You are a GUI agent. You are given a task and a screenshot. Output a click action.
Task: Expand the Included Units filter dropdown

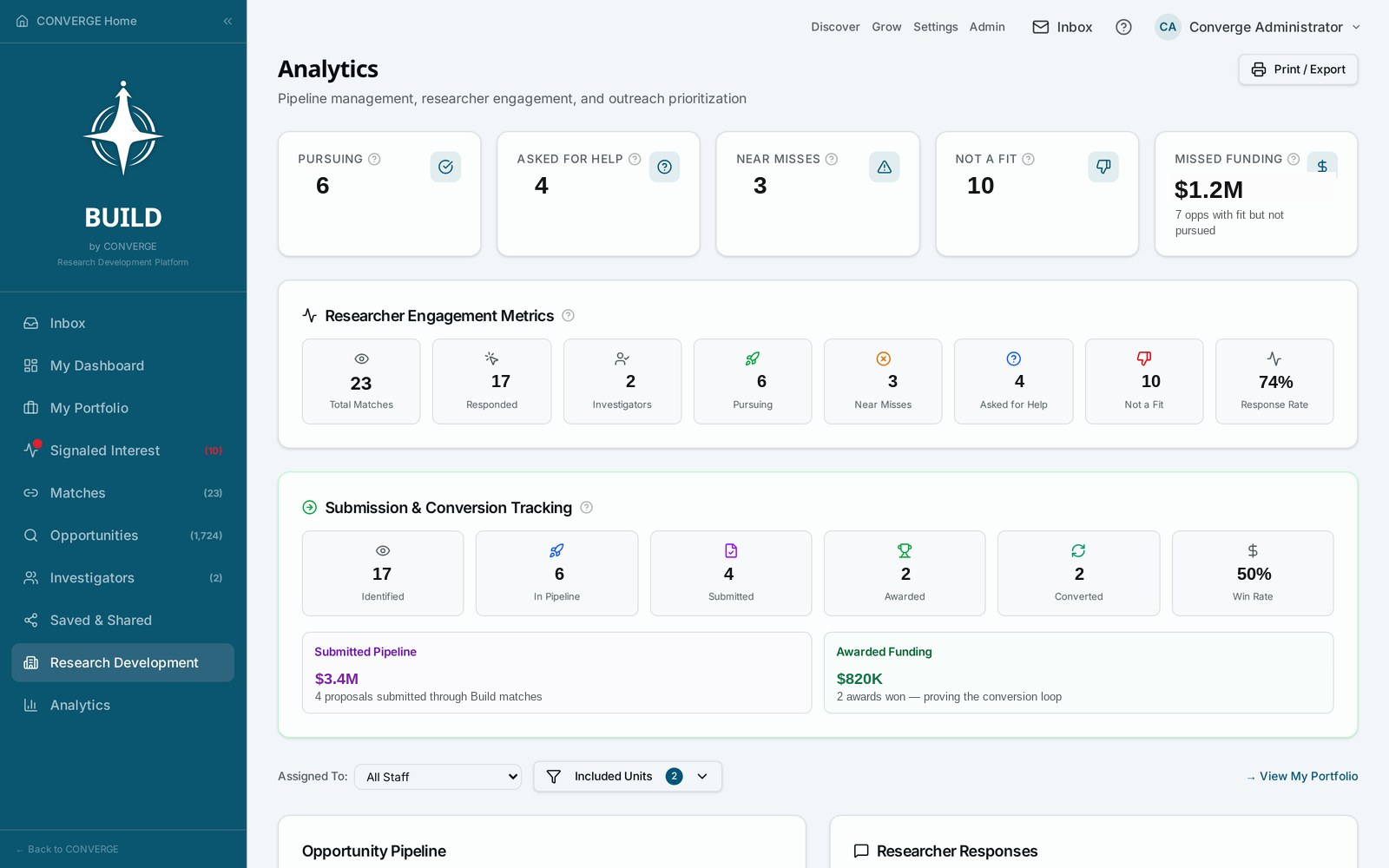pos(628,776)
